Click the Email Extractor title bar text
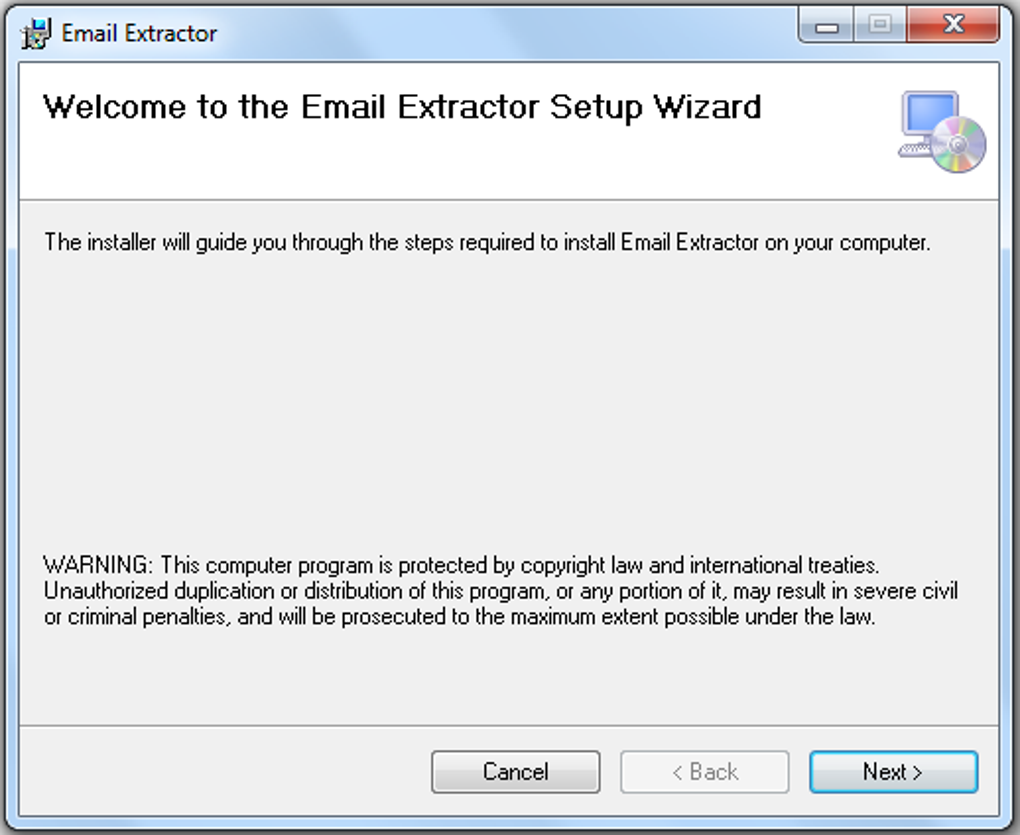This screenshot has width=1020, height=835. [139, 33]
